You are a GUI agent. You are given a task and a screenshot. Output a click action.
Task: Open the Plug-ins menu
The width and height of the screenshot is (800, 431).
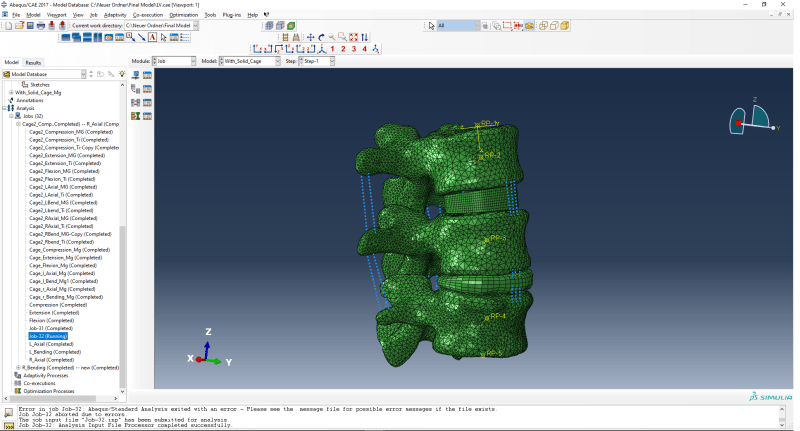click(232, 15)
